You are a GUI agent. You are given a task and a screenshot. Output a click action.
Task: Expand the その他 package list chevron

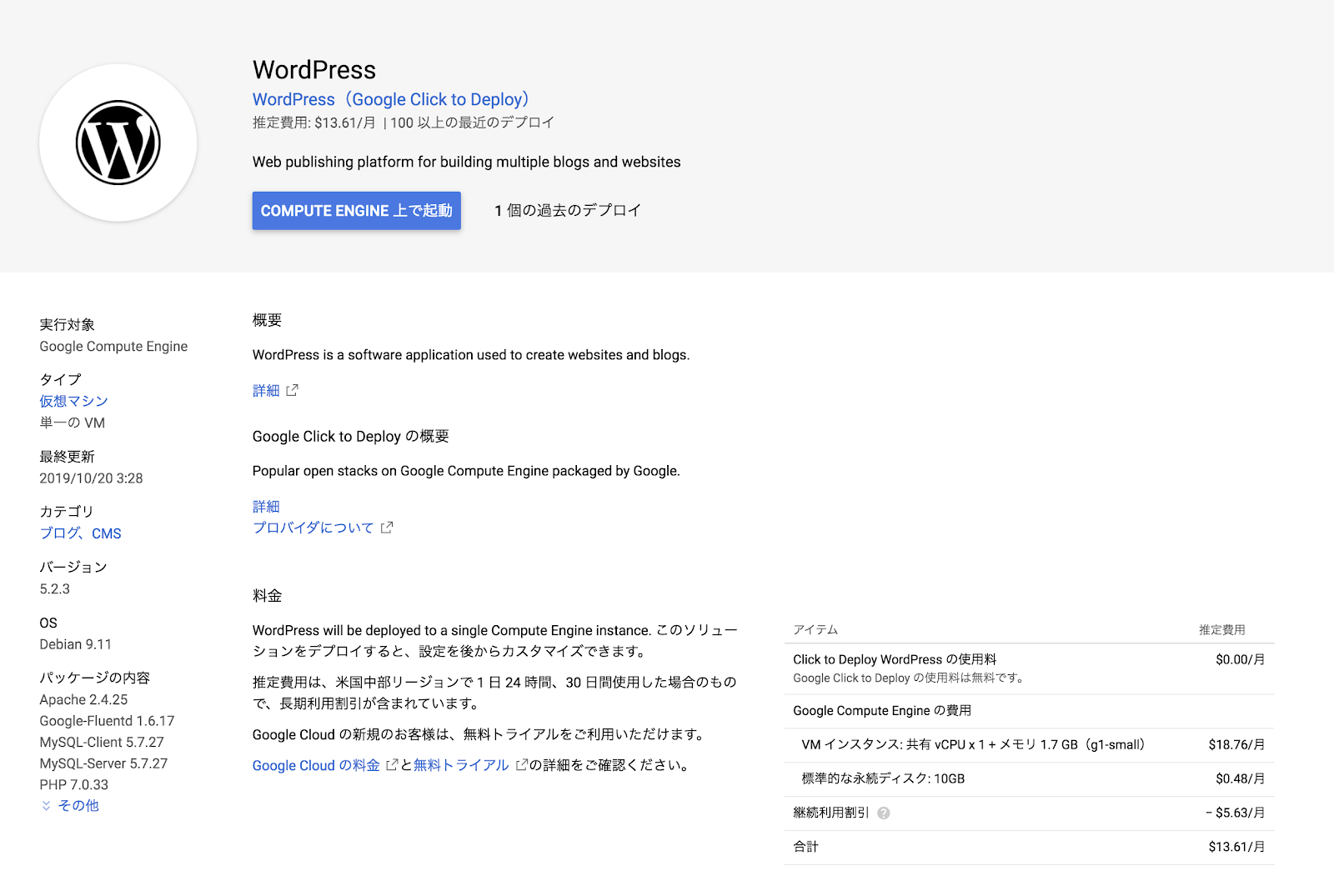(46, 806)
